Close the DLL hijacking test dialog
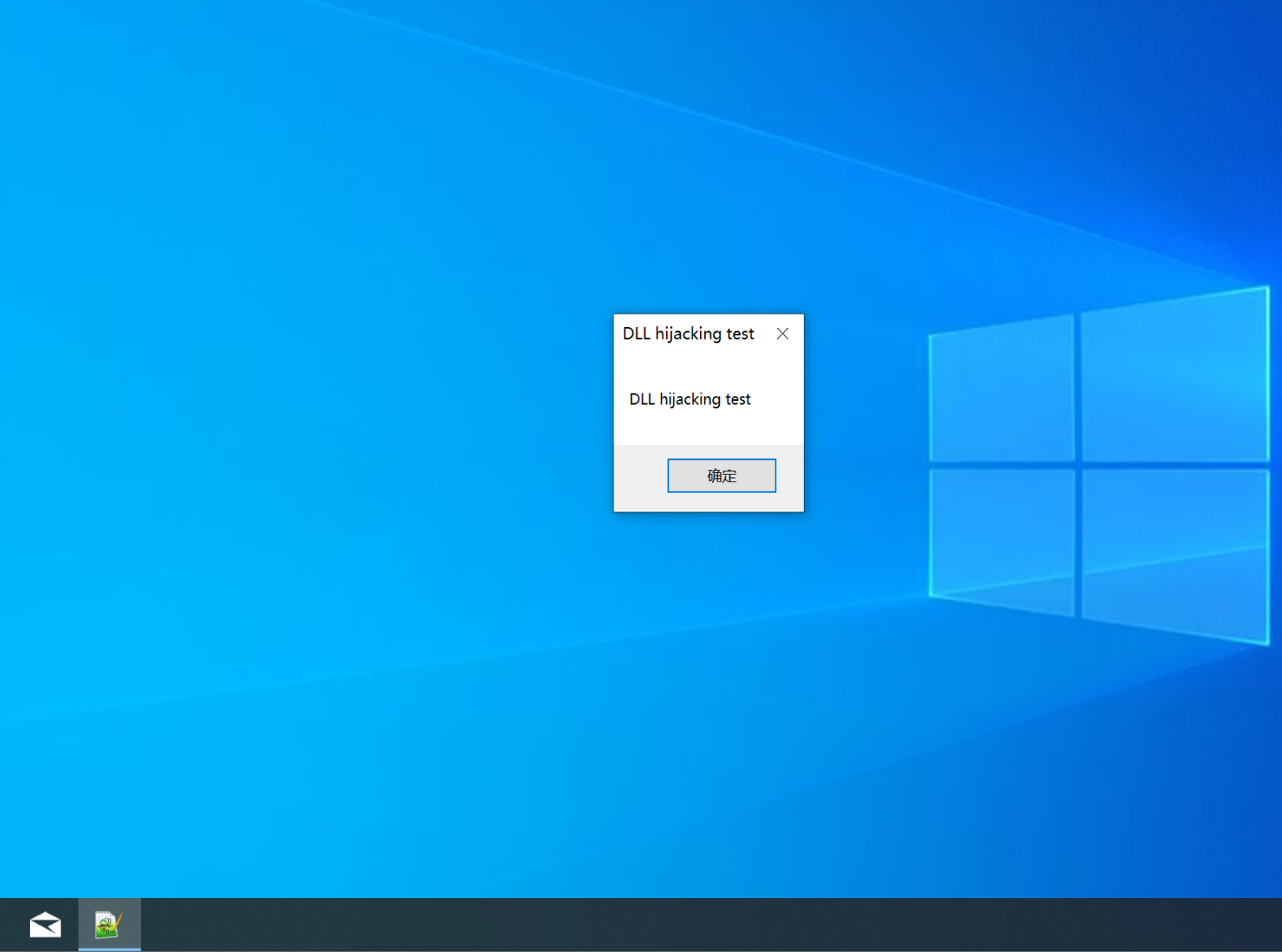 tap(781, 333)
